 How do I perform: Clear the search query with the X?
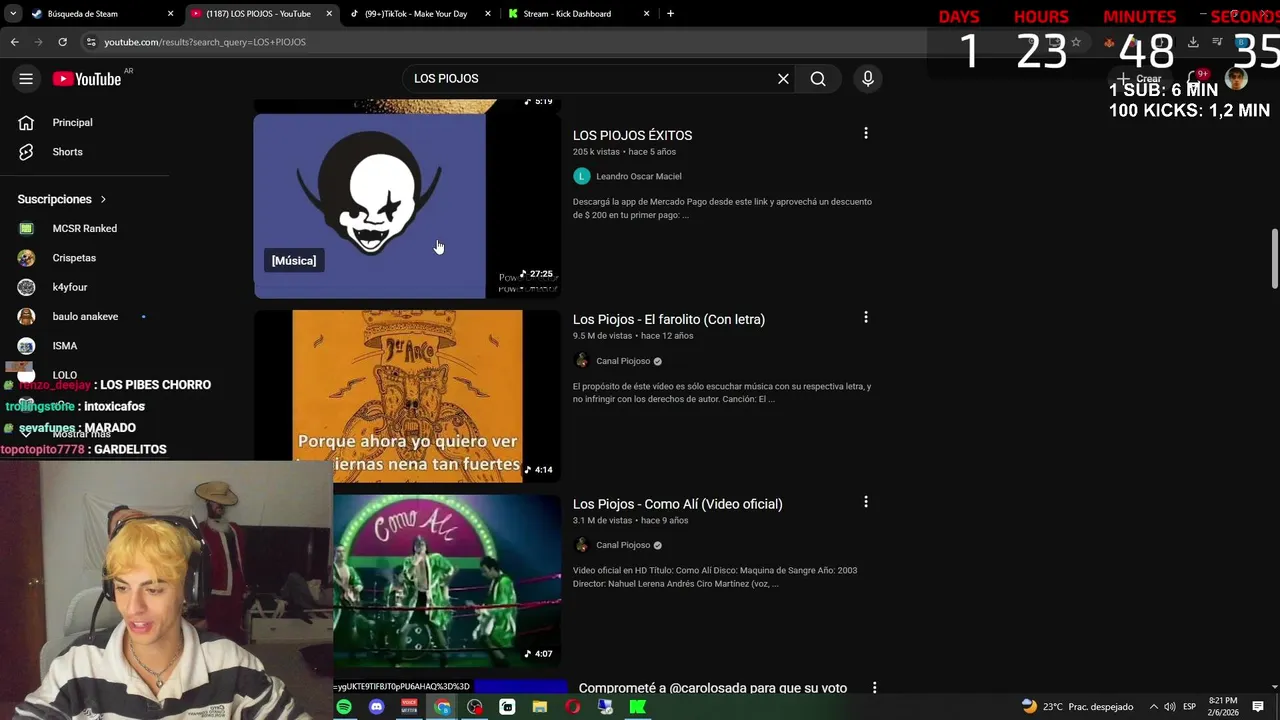(783, 79)
